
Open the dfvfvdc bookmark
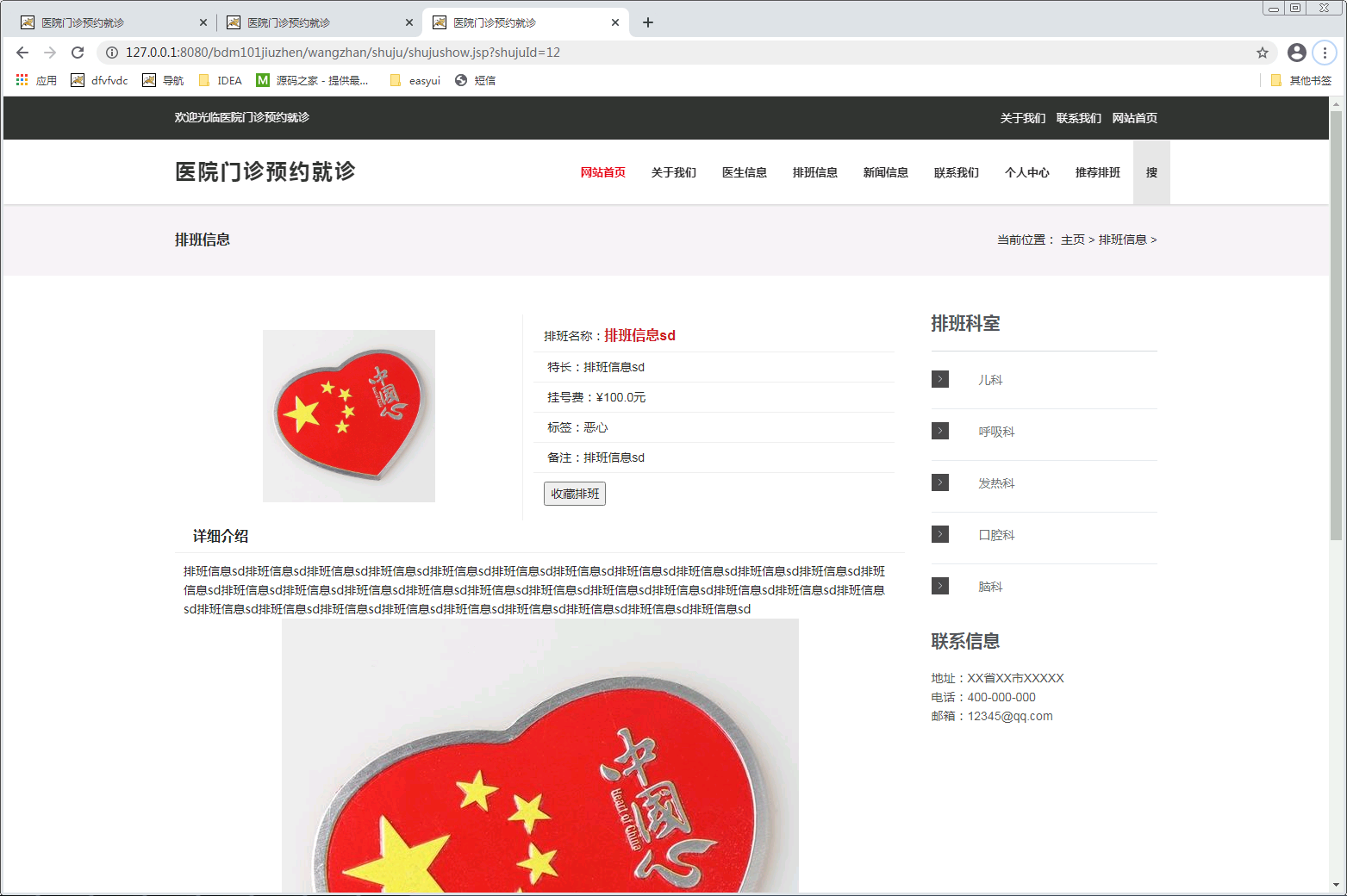(99, 80)
